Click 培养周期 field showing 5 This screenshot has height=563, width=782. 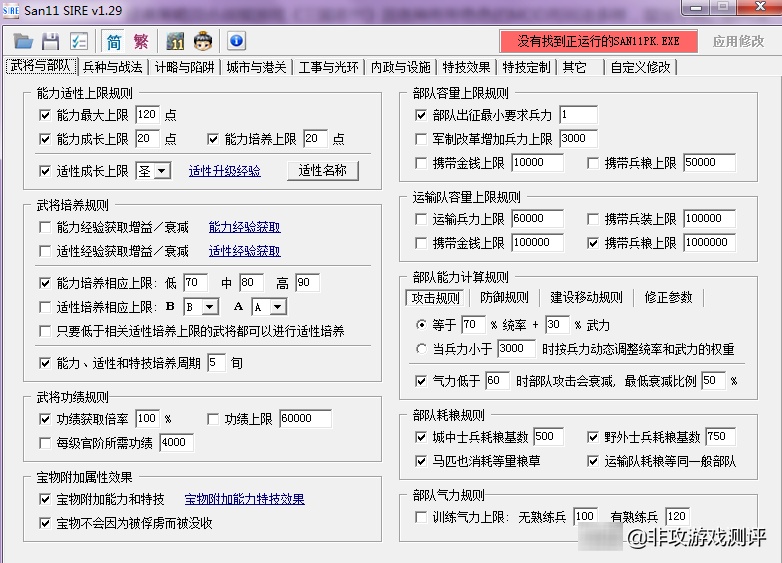[x=216, y=363]
